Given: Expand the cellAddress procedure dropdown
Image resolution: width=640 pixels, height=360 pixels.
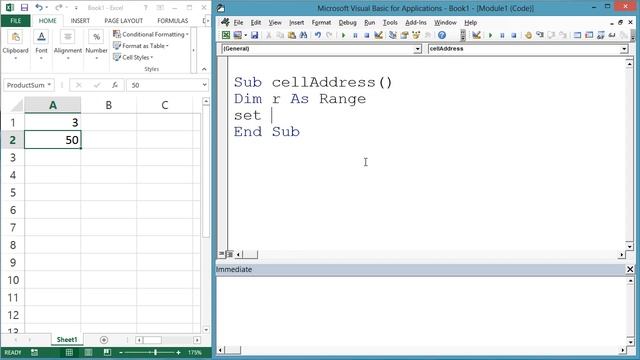Looking at the screenshot, I should click(x=624, y=49).
